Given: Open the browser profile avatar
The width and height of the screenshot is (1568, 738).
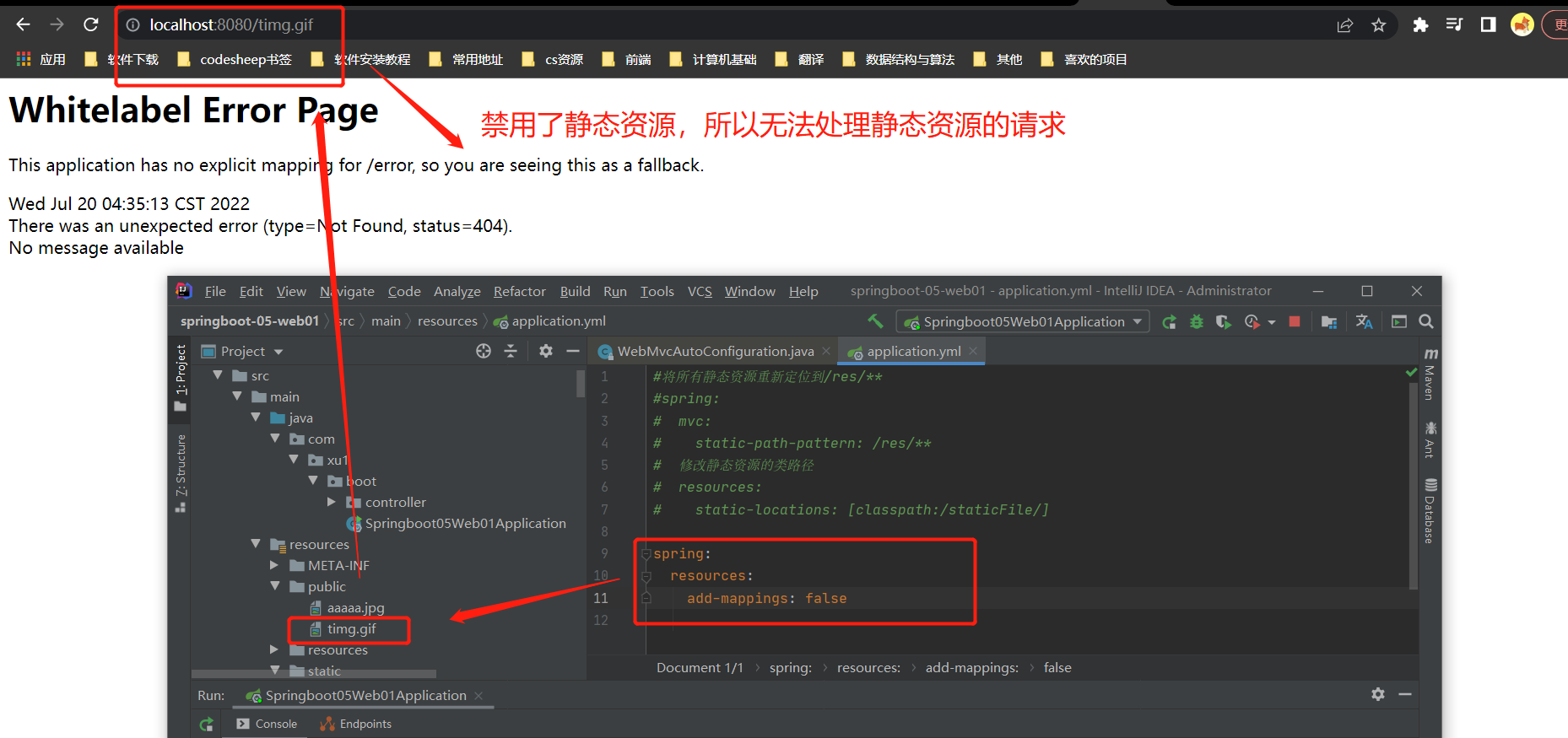Looking at the screenshot, I should (1522, 25).
